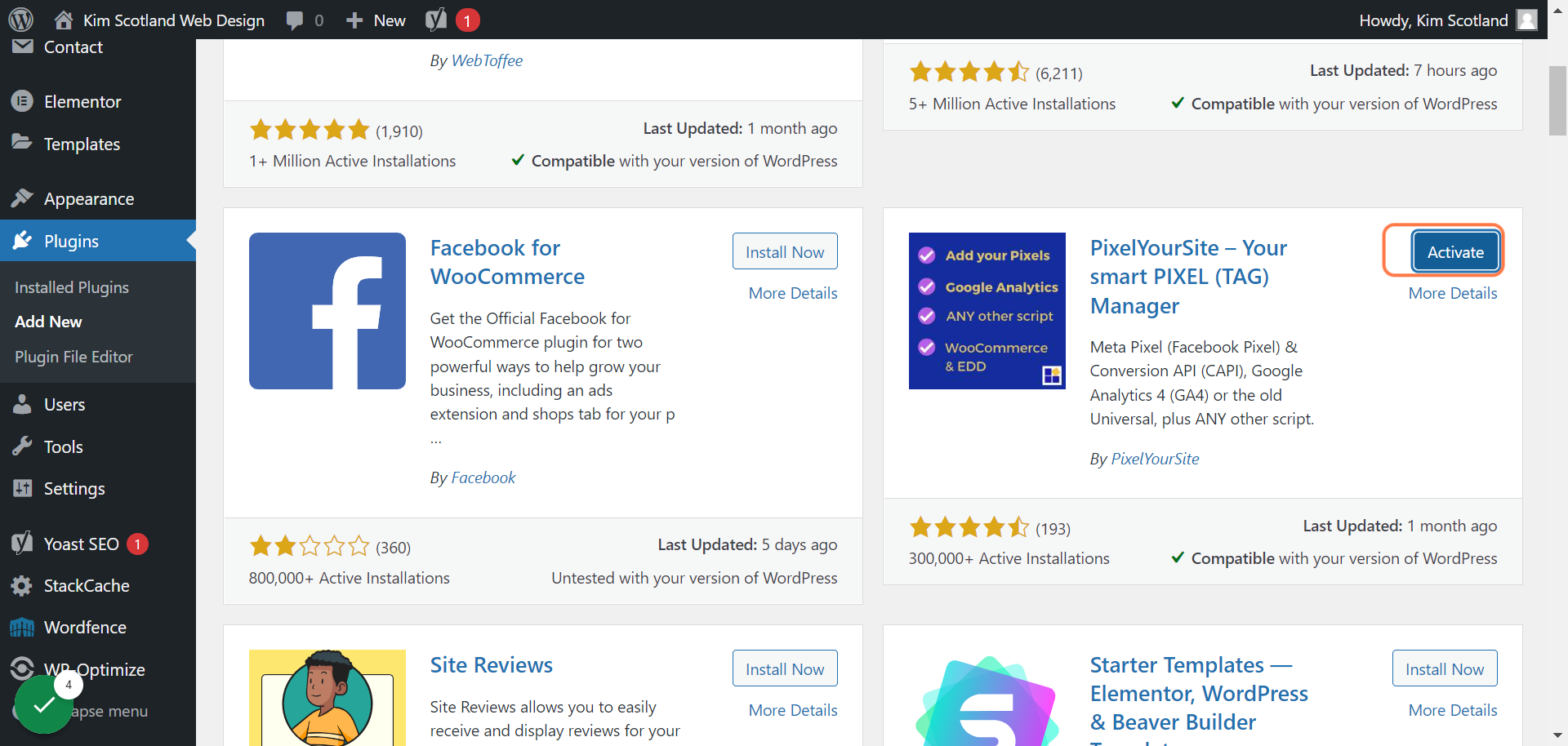This screenshot has height=746, width=1568.
Task: Click the home icon beside the site name
Action: click(x=64, y=20)
